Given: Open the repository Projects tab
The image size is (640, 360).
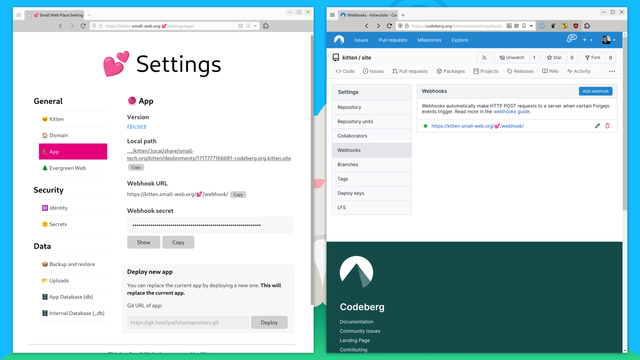Looking at the screenshot, I should tap(486, 71).
